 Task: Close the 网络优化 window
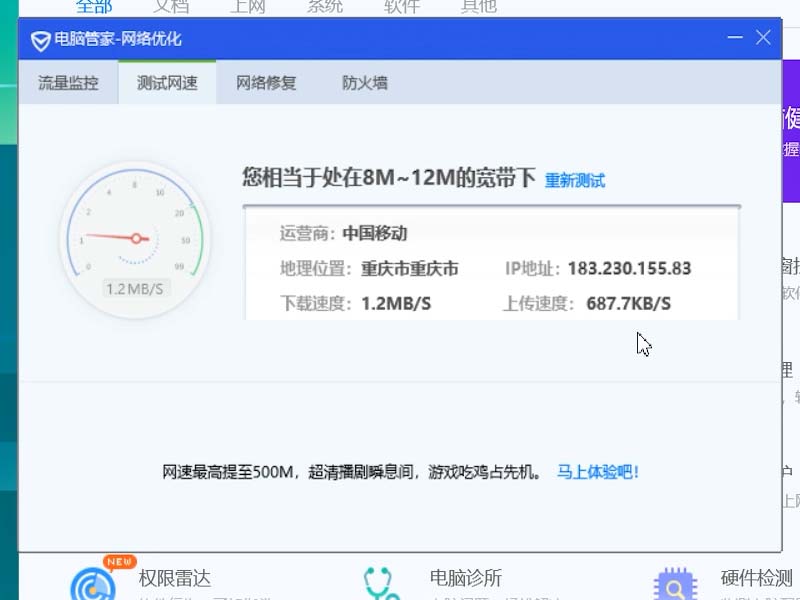click(763, 37)
